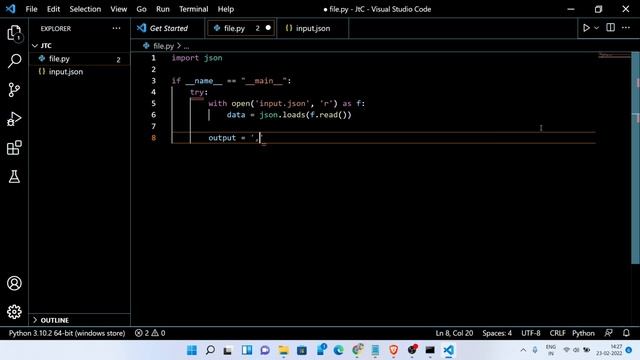The width and height of the screenshot is (640, 360).
Task: Select file.py in Explorer tree
Action: point(80,59)
